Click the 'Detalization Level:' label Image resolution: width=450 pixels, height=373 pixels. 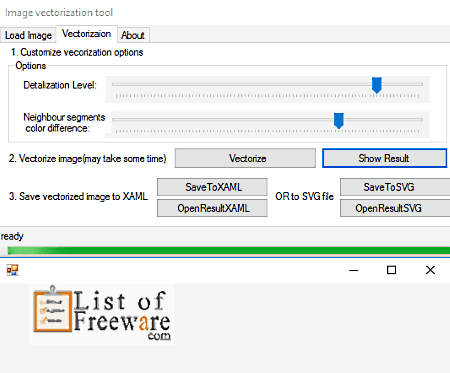[60, 85]
